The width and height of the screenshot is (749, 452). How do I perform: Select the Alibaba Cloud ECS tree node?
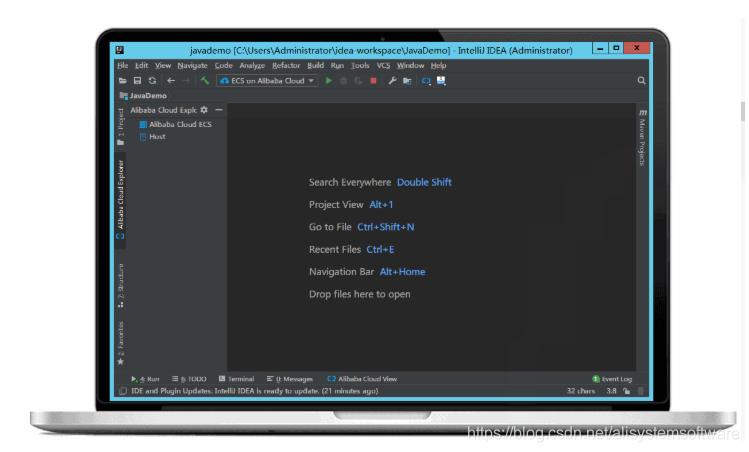click(x=180, y=124)
